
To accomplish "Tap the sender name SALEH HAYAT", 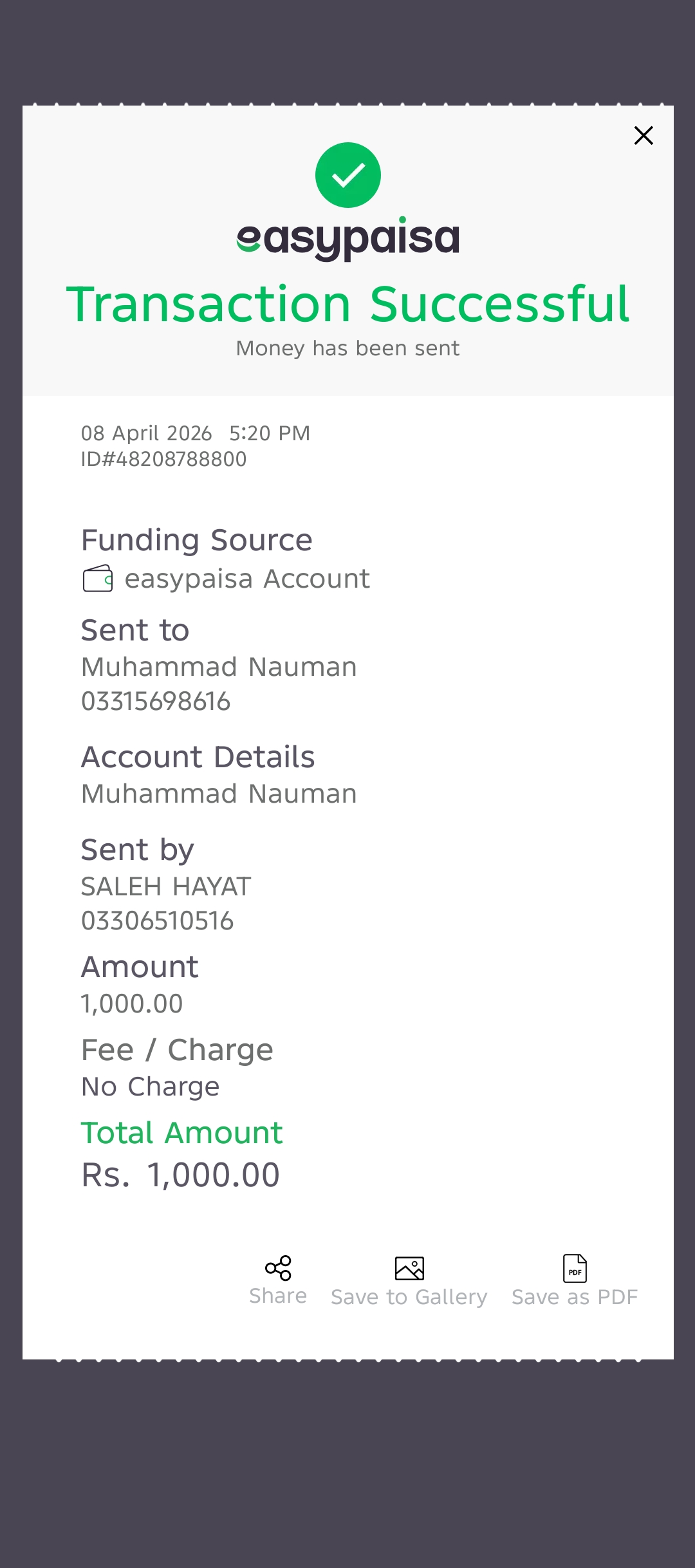I will 166,887.
